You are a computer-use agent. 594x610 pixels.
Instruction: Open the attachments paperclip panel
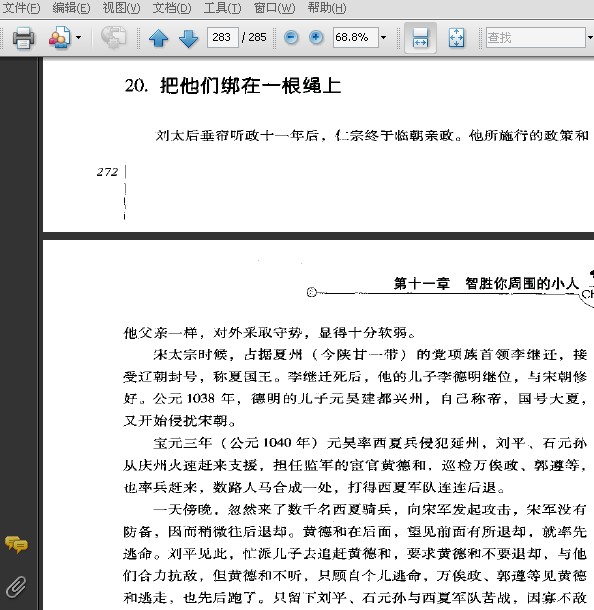pyautogui.click(x=16, y=587)
